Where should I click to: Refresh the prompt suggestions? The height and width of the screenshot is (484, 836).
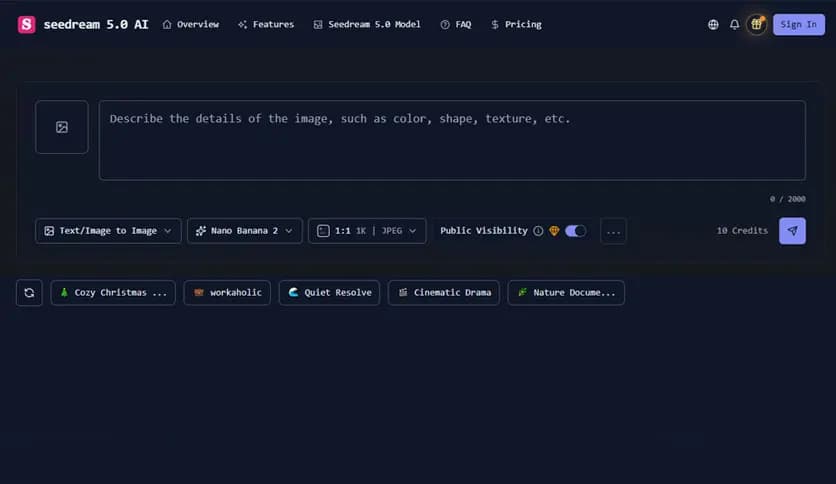tap(29, 293)
